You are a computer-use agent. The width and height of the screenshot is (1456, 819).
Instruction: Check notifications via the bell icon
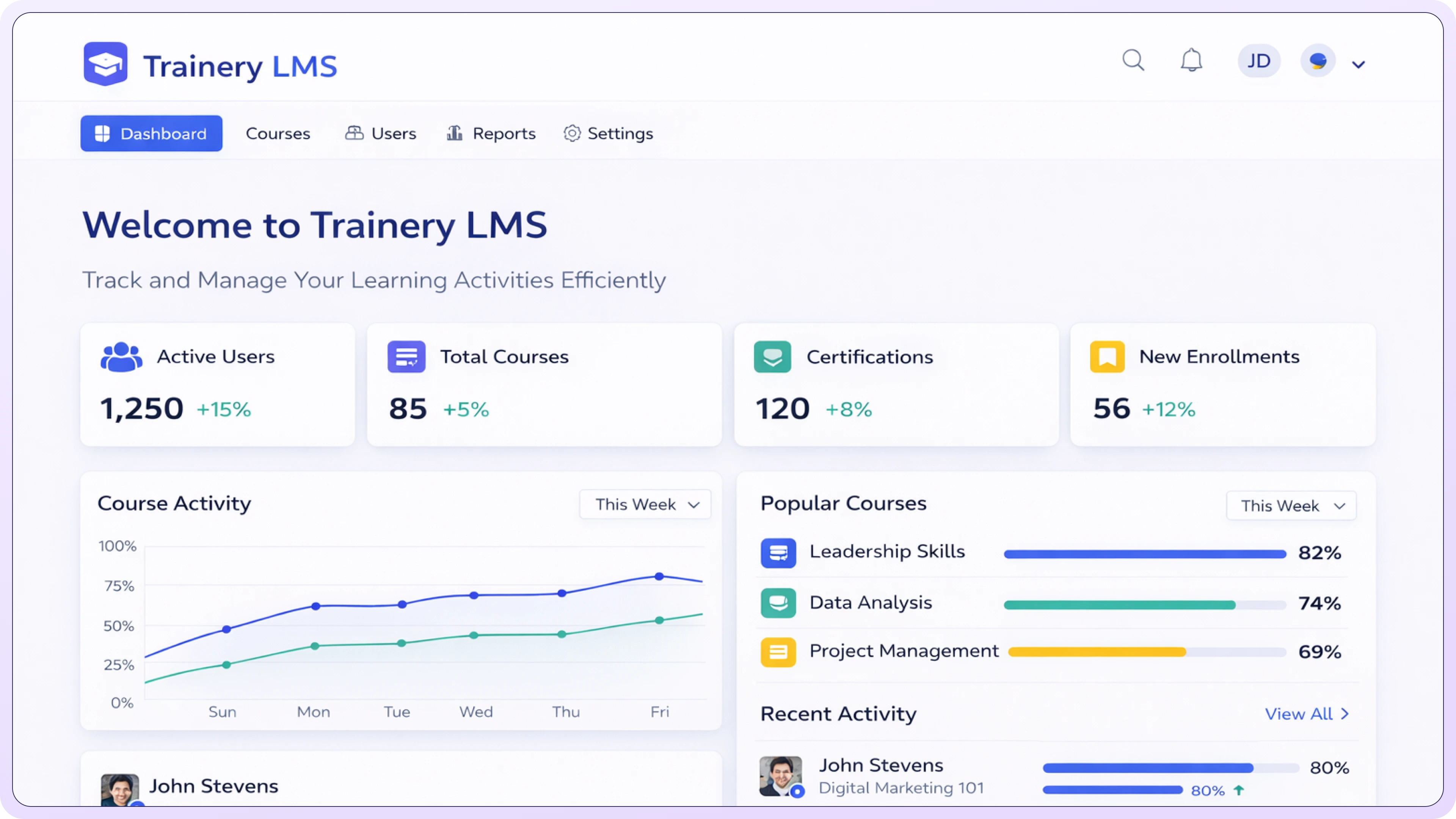[1192, 61]
